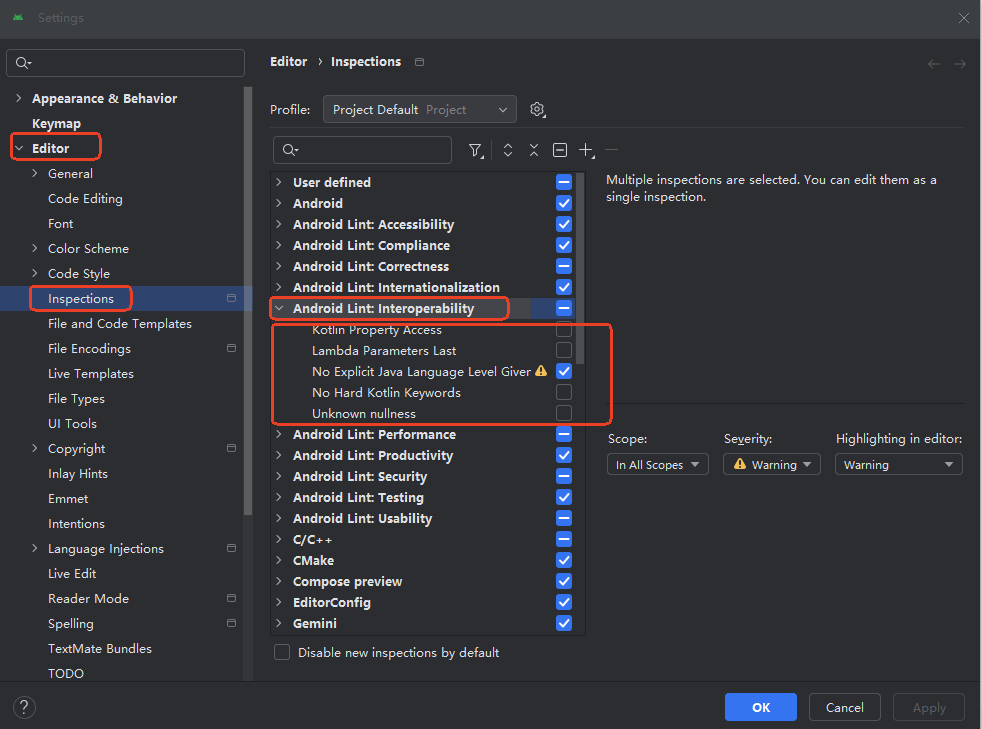Click the inspections list scrollbar
Viewport: 982px width, 729px height.
pyautogui.click(x=580, y=268)
